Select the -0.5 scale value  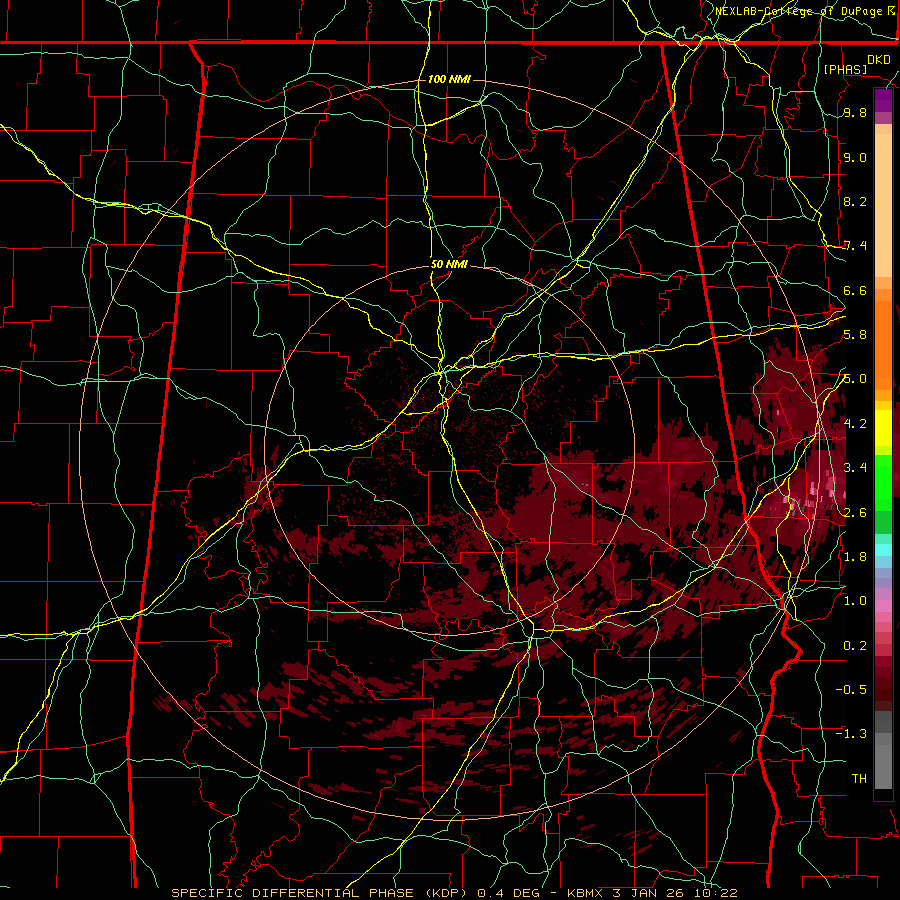click(851, 690)
